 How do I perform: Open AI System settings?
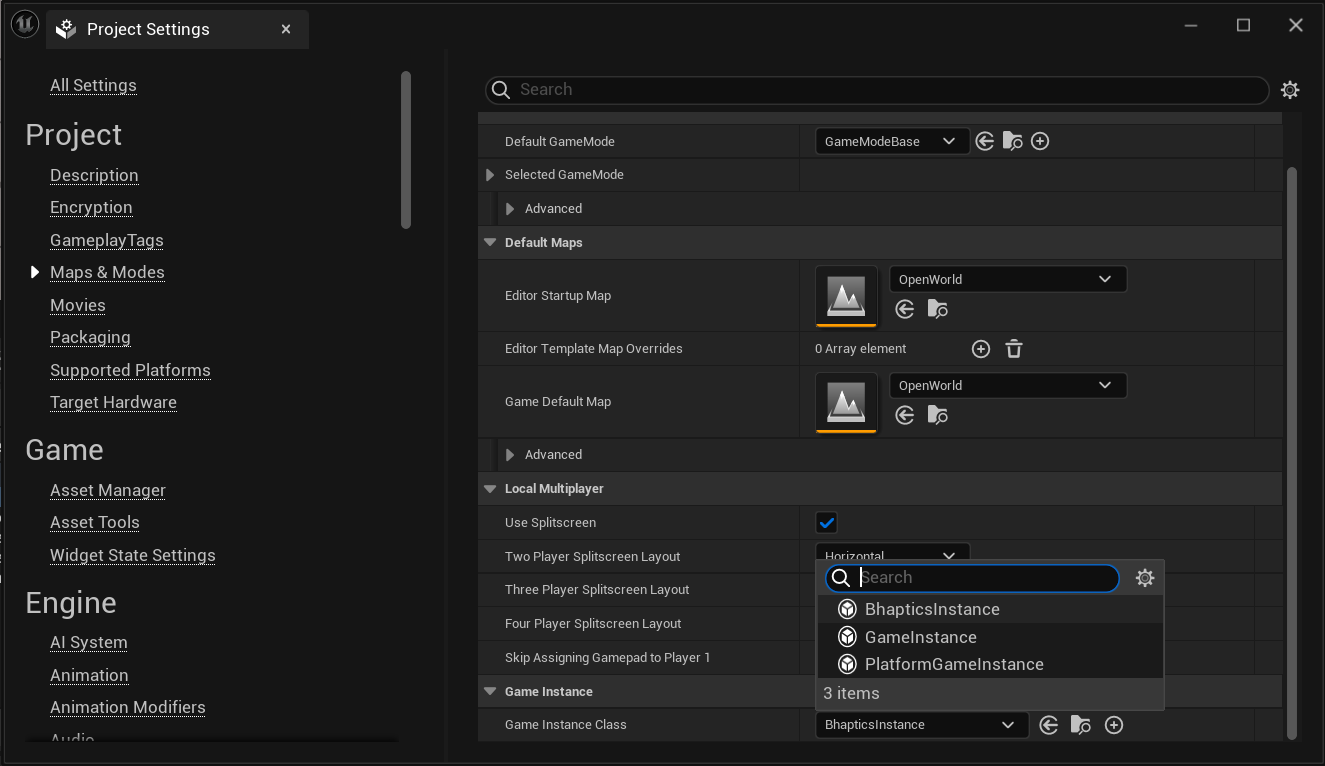[x=89, y=642]
